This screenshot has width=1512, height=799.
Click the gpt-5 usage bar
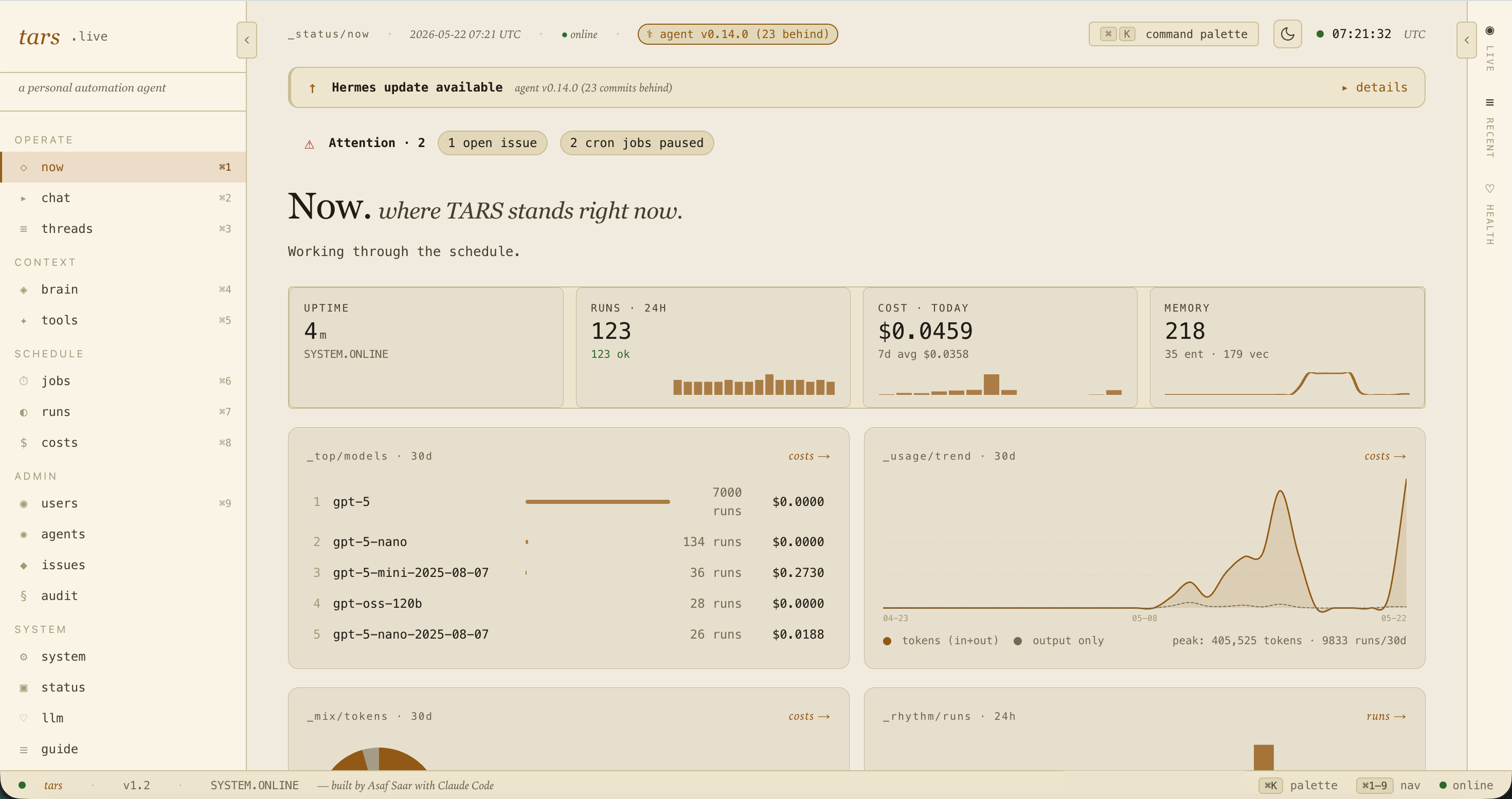598,502
